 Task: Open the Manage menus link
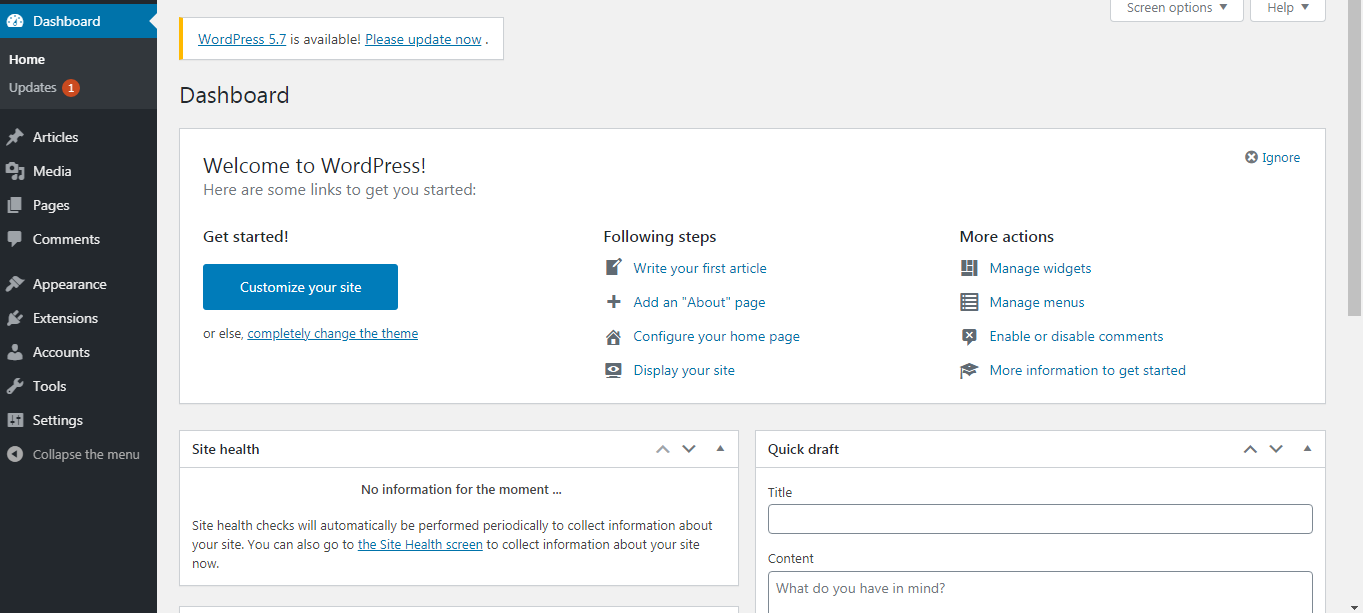tap(1037, 302)
